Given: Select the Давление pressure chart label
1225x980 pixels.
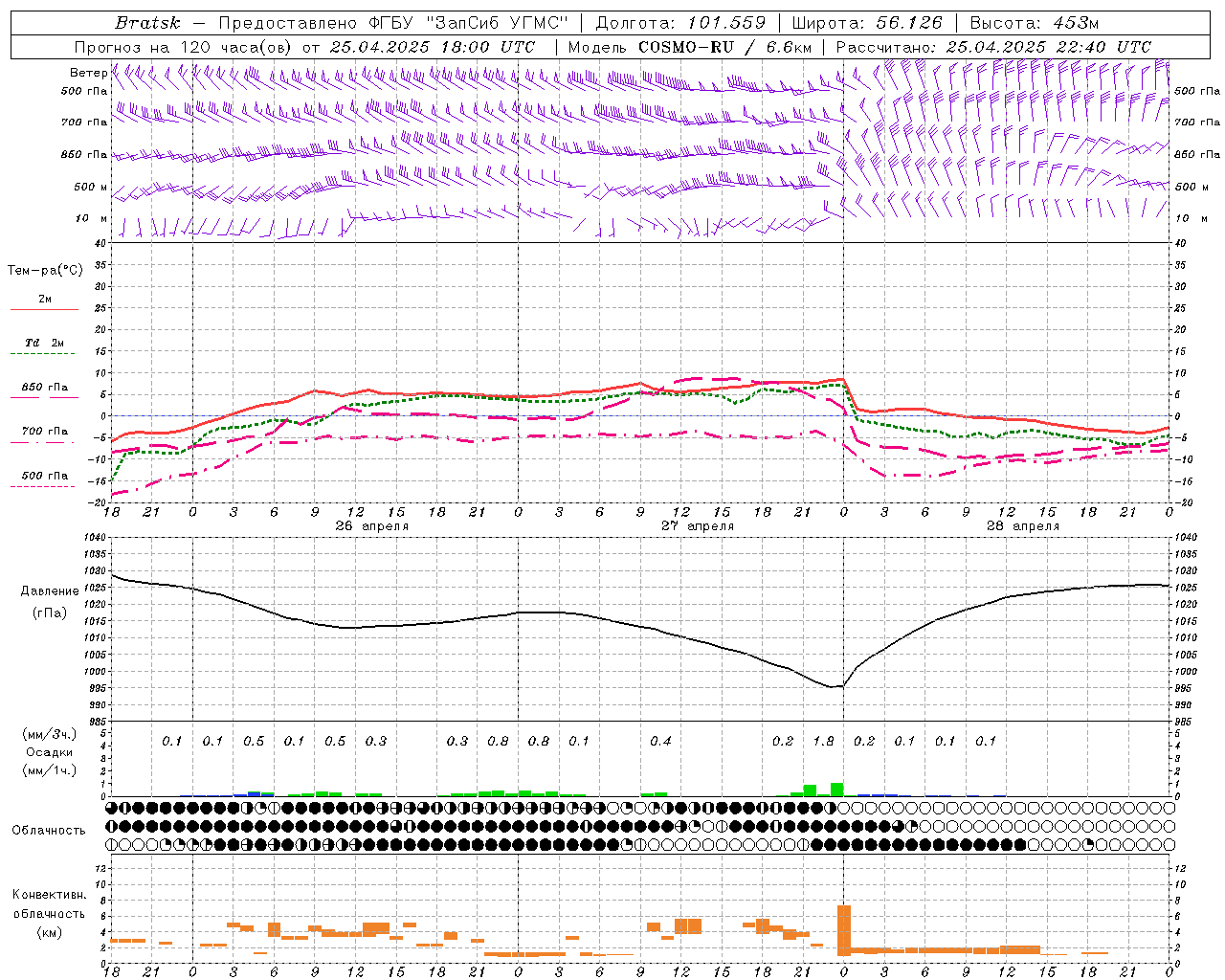Looking at the screenshot, I should click(50, 591).
